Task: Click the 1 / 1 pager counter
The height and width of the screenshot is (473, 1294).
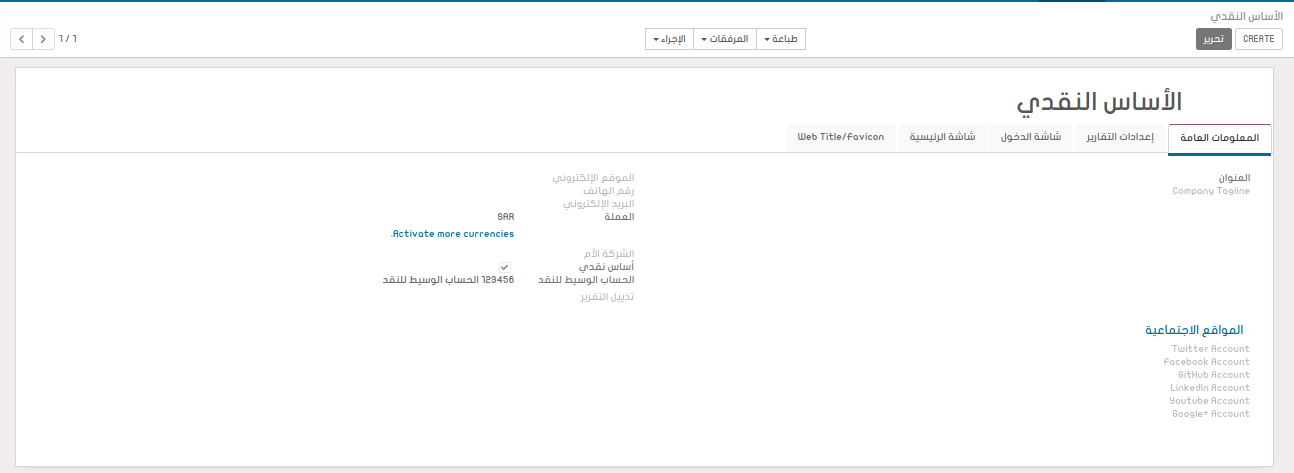Action: [68, 39]
